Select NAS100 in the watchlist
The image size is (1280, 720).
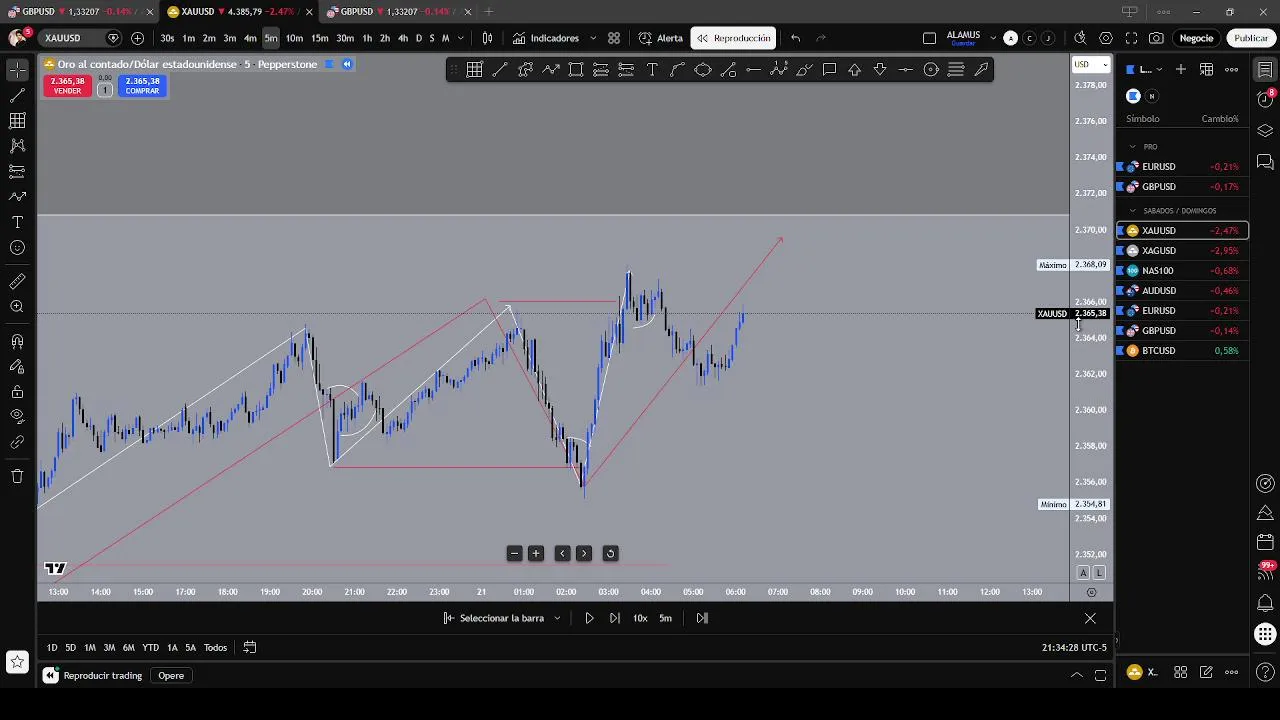(1181, 270)
